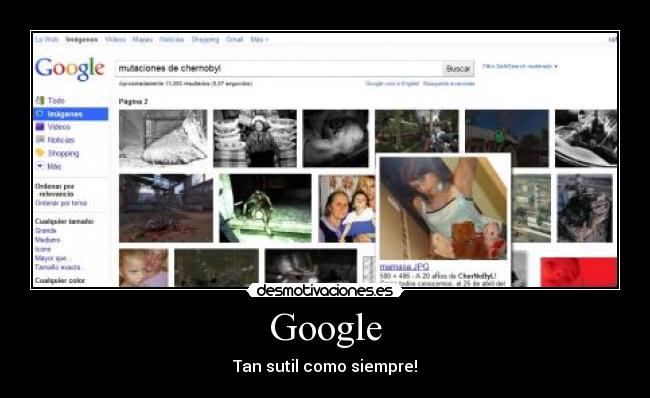Open family photo thumbnail with woman and child

point(347,208)
